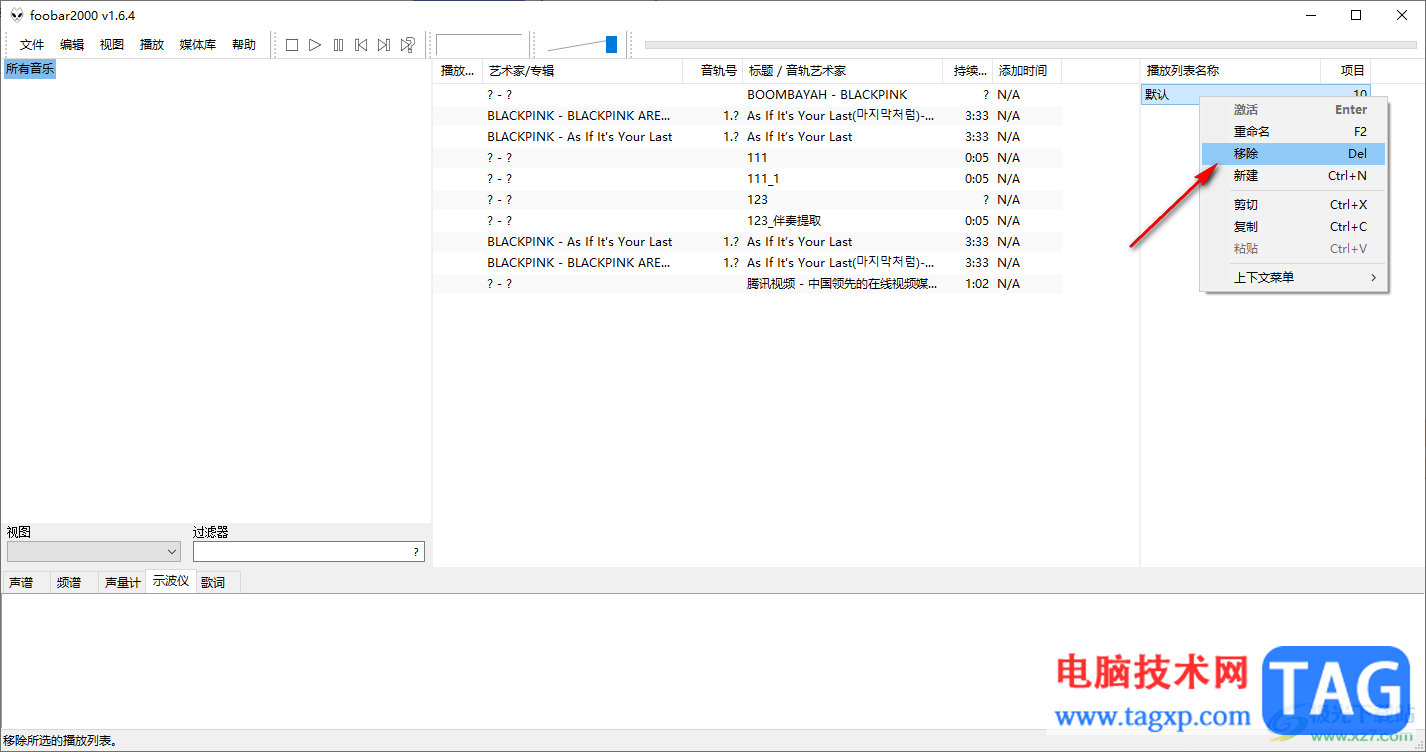1426x752 pixels.
Task: Select the track titled 123
Action: coord(747,199)
